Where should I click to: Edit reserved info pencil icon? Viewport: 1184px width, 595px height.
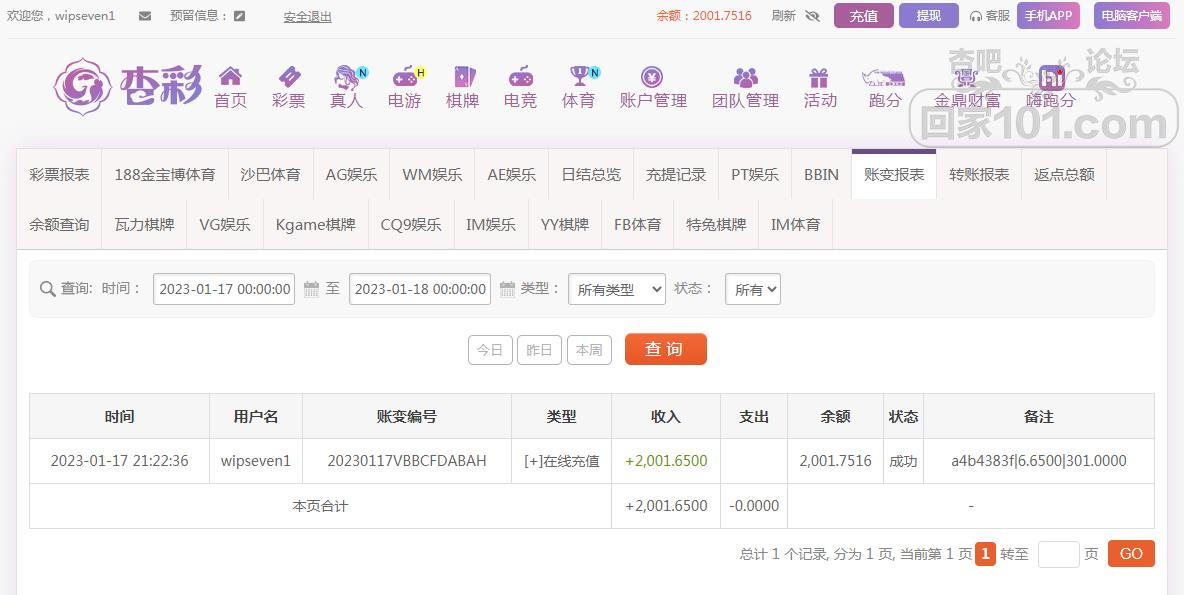(x=239, y=16)
